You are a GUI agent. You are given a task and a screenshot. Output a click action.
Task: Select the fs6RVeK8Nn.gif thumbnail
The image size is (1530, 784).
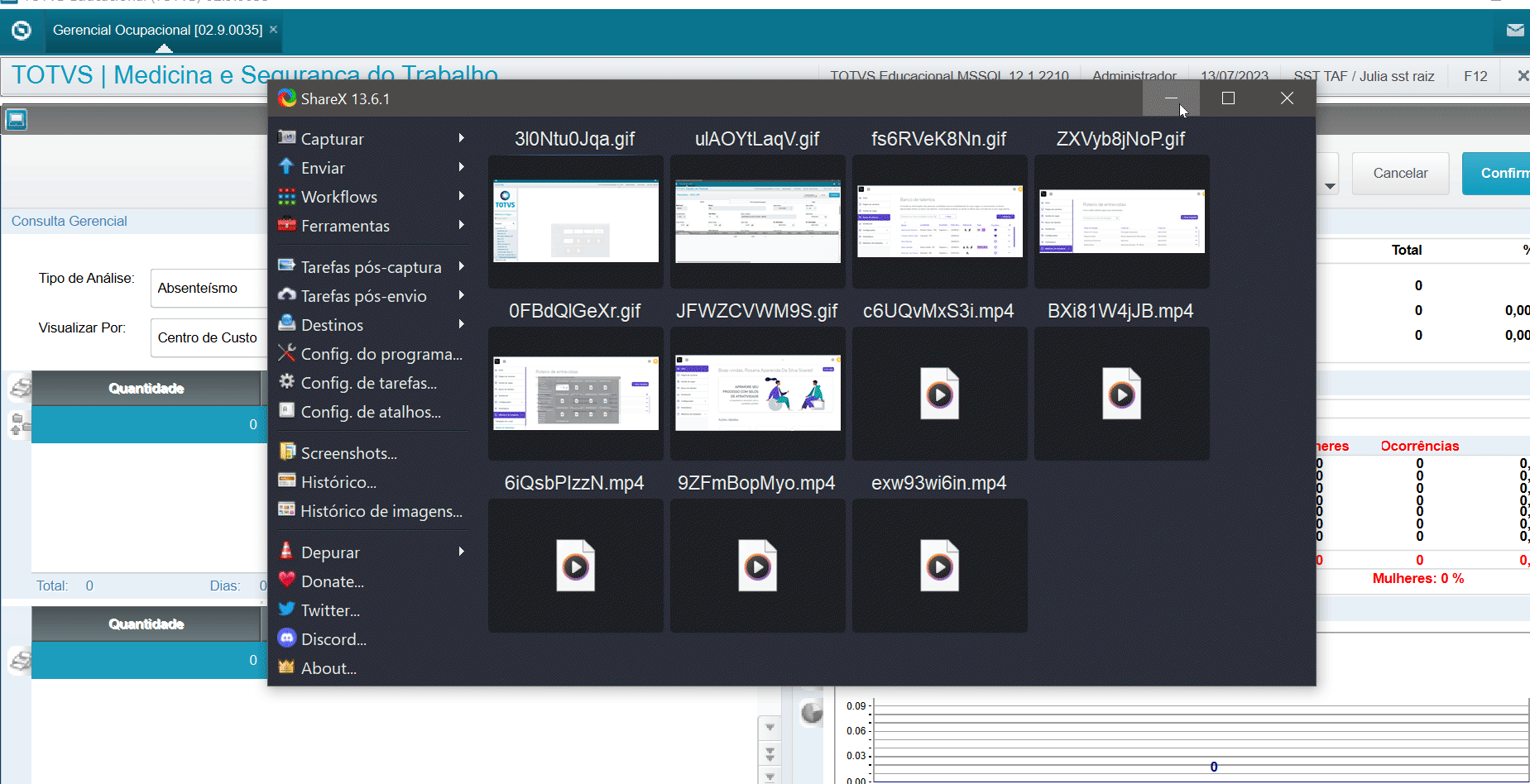tap(939, 221)
